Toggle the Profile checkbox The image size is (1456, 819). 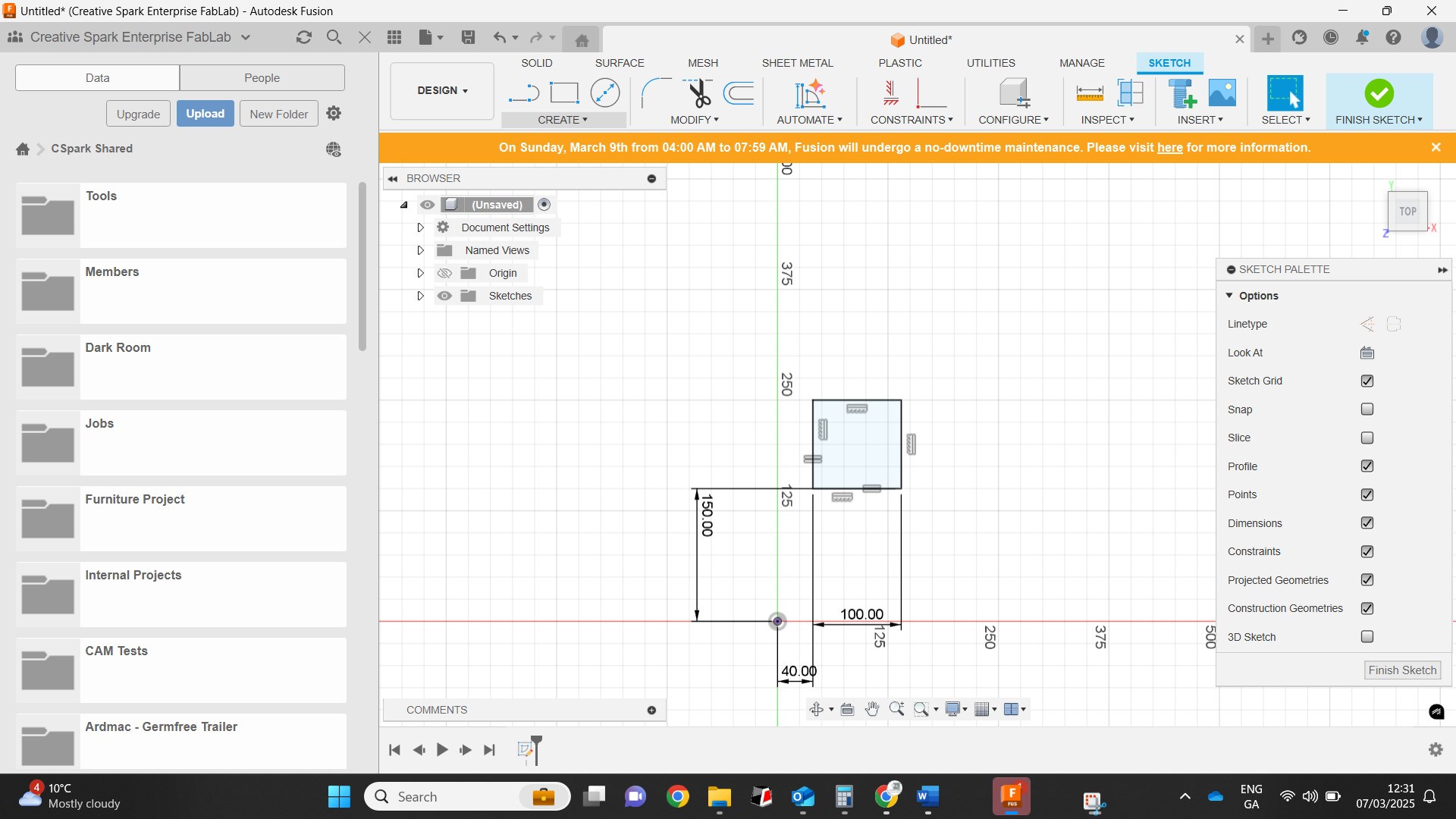click(x=1367, y=466)
